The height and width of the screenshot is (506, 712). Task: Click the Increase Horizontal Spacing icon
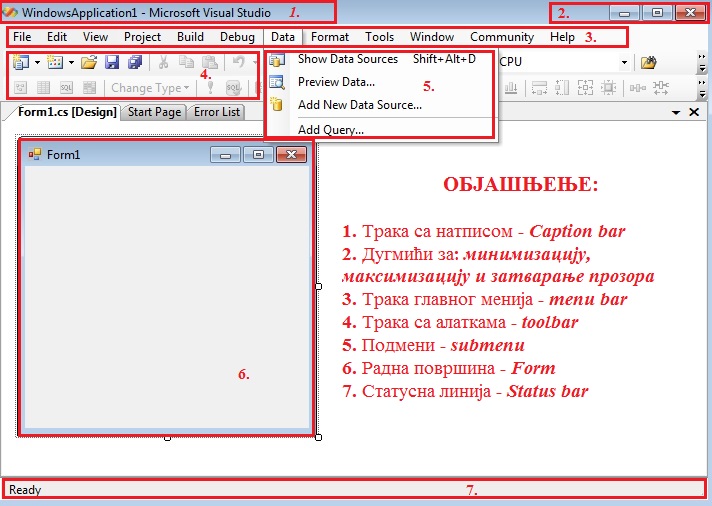661,88
